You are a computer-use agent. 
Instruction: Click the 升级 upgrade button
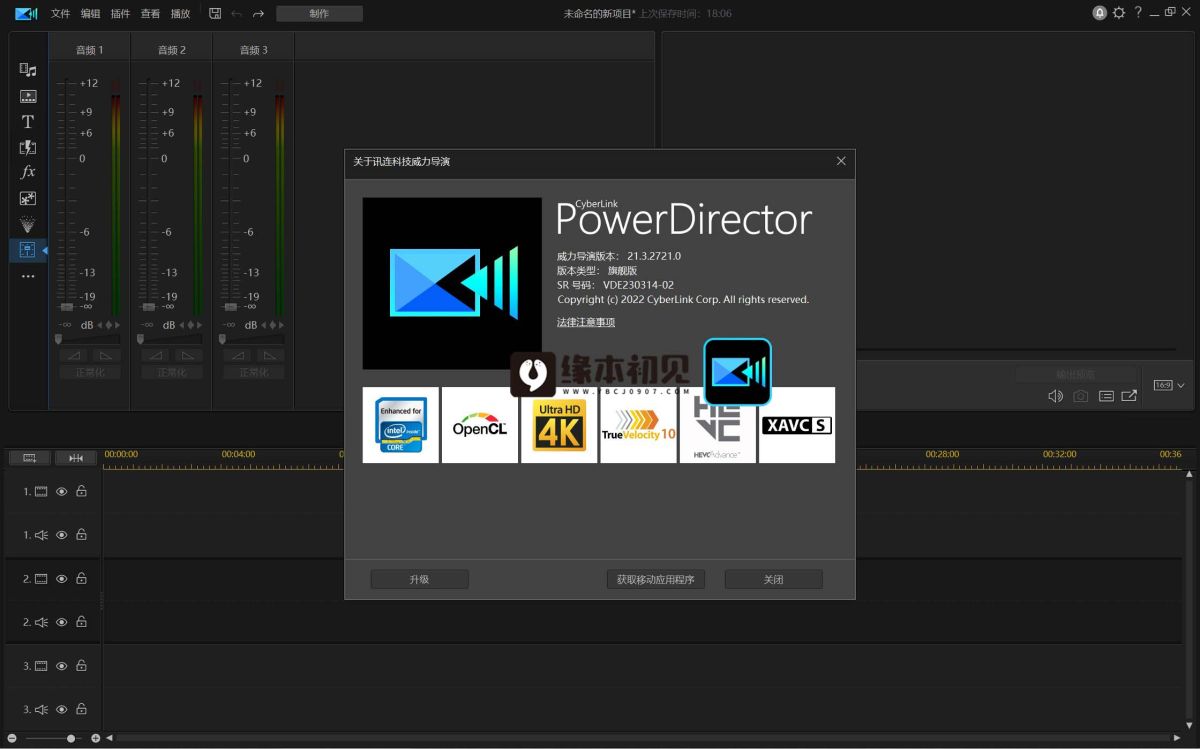pyautogui.click(x=419, y=579)
